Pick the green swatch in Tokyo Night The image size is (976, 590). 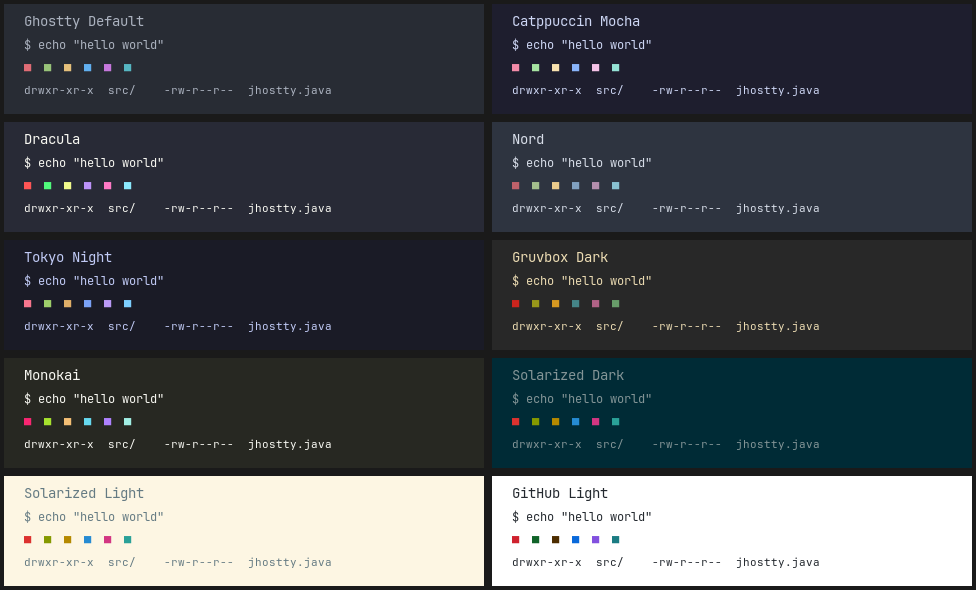click(x=47, y=304)
